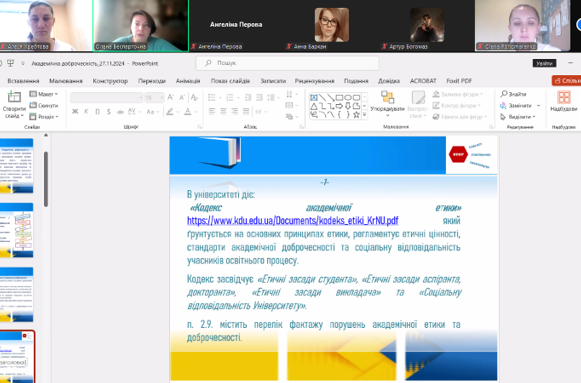Select the right brace shape
Screen dimensions: 581x383
pos(348,115)
